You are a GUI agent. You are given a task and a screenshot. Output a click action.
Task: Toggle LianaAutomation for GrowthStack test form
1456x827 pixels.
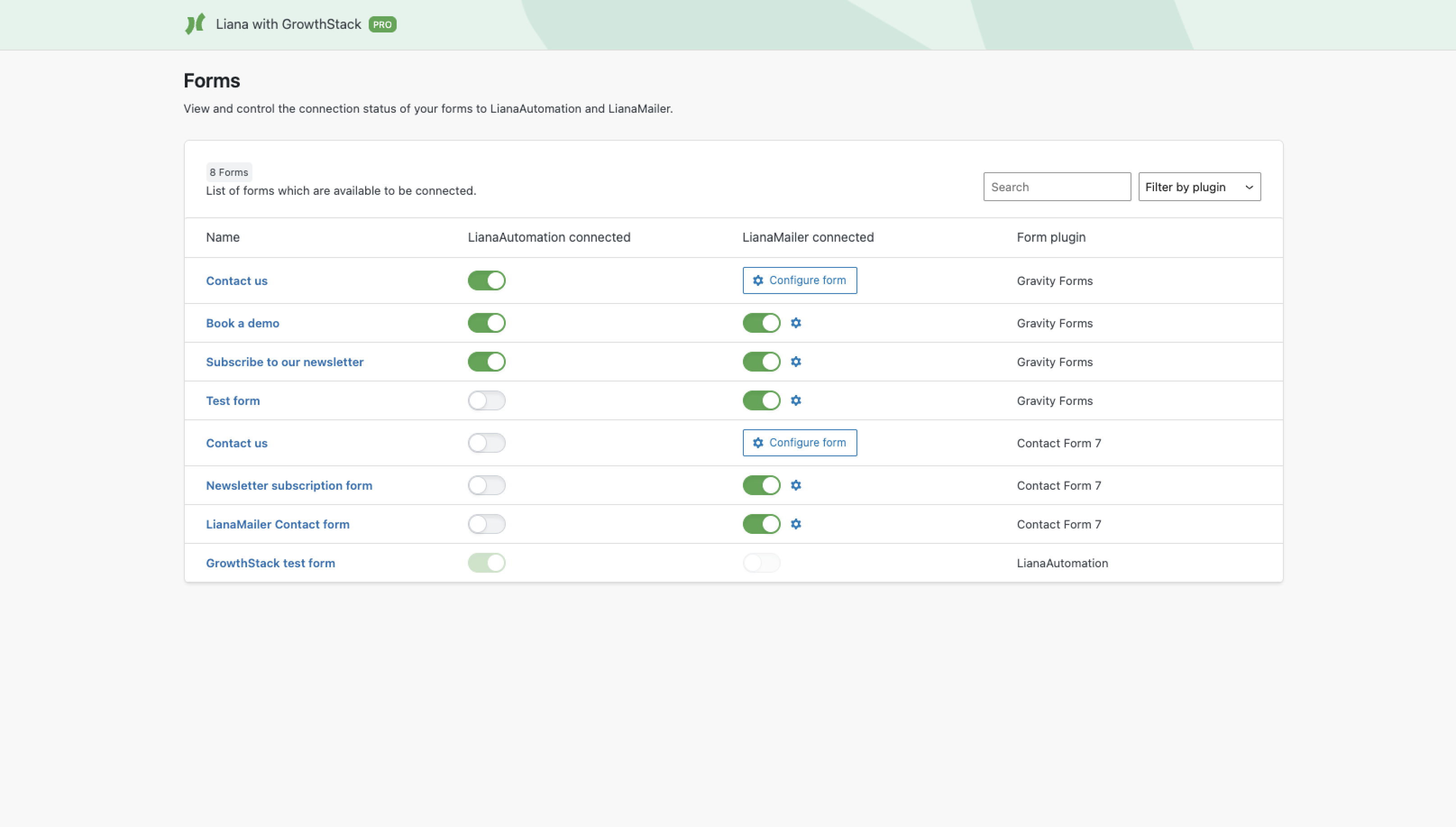click(486, 563)
